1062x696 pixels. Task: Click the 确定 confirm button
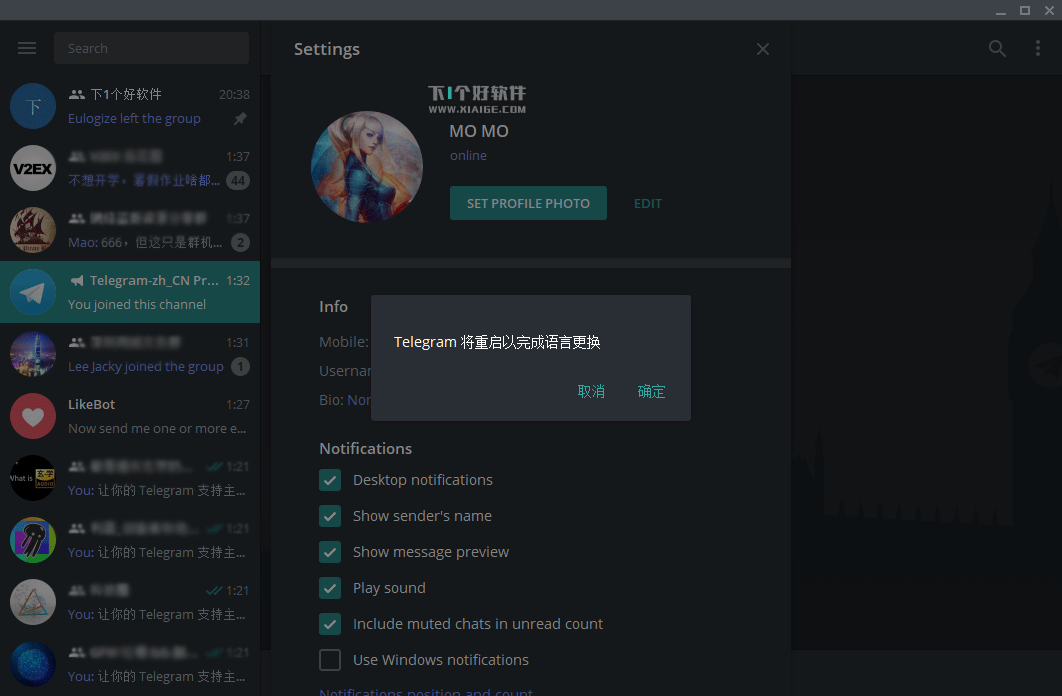652,391
